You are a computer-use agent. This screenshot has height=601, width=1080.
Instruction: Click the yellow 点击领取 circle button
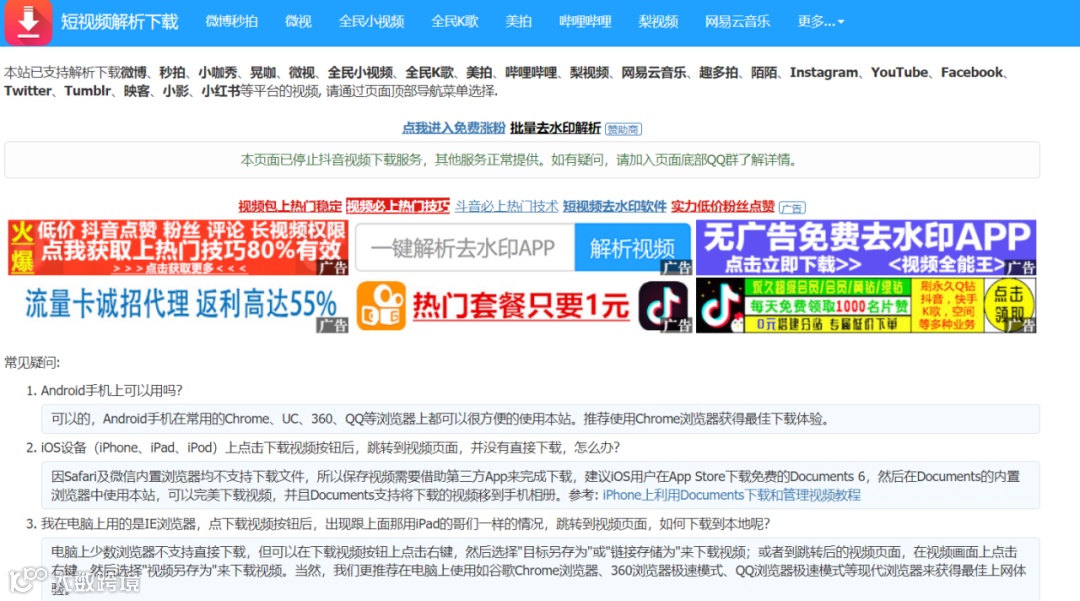[x=1008, y=306]
